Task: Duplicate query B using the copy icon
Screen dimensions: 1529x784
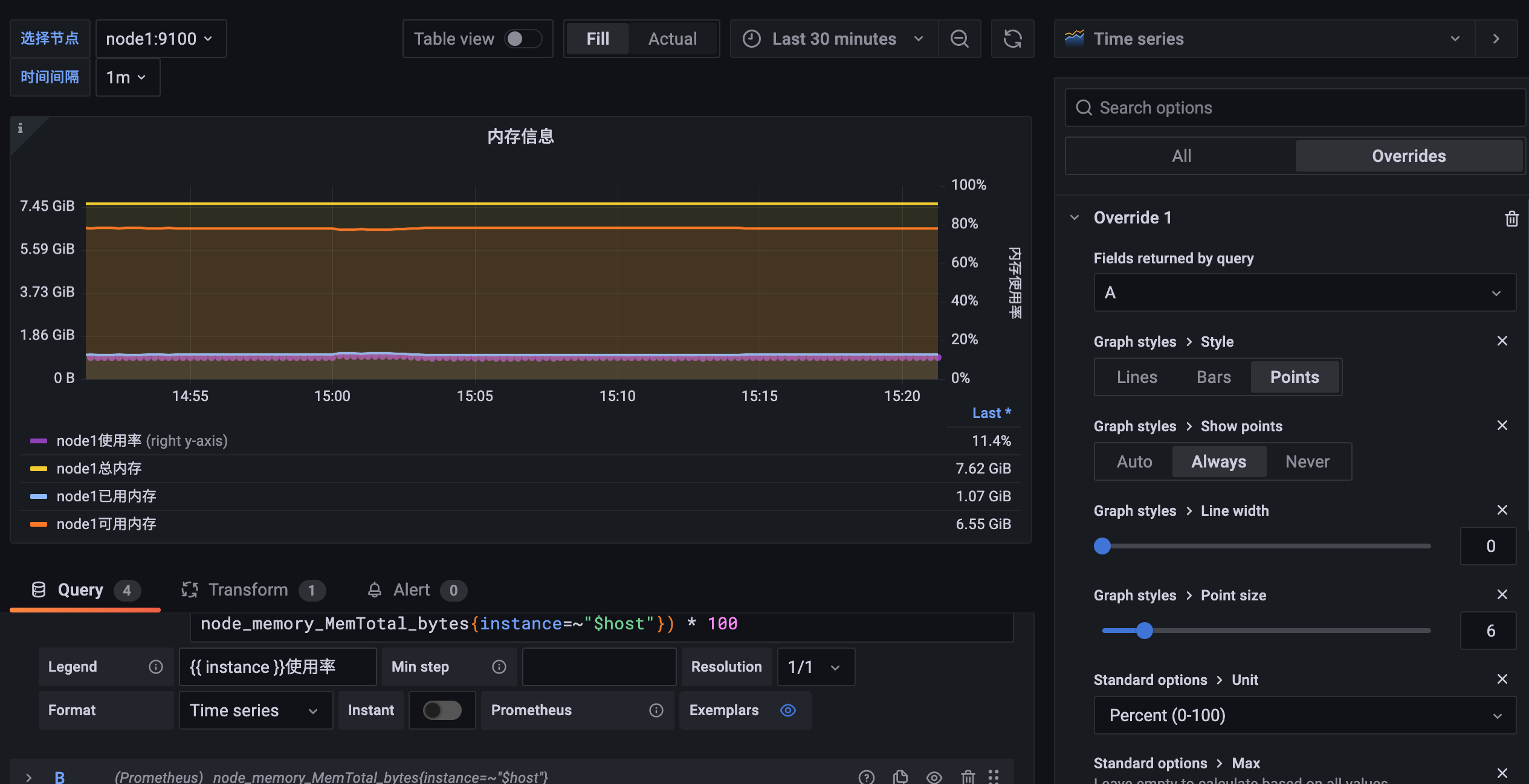Action: click(x=900, y=777)
